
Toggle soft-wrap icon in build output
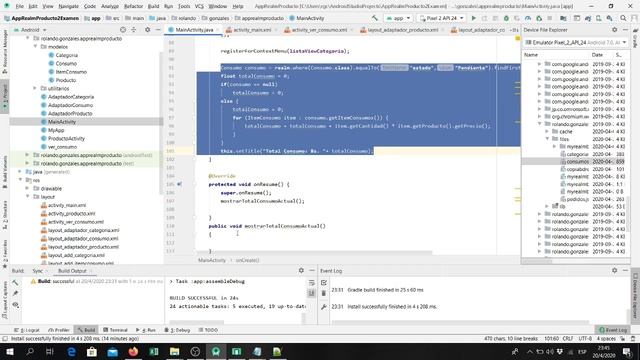[x=311, y=282]
